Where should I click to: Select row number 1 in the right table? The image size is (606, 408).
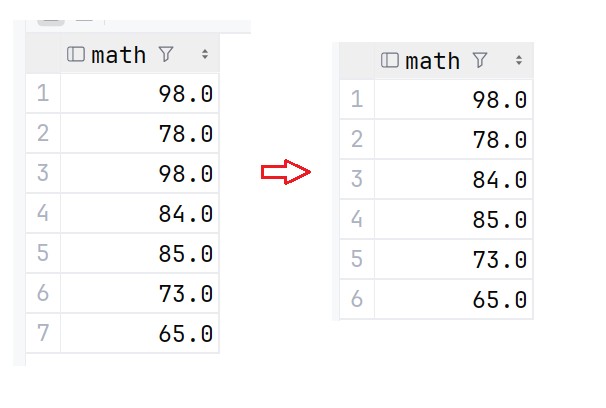(x=357, y=99)
